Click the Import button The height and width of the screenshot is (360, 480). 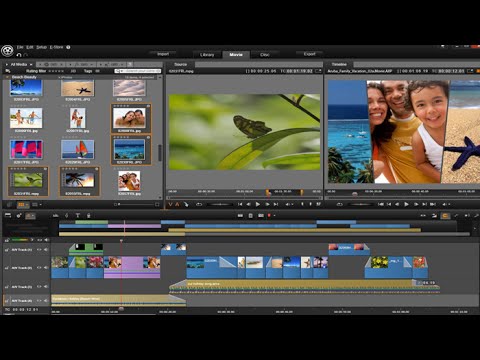tap(163, 54)
